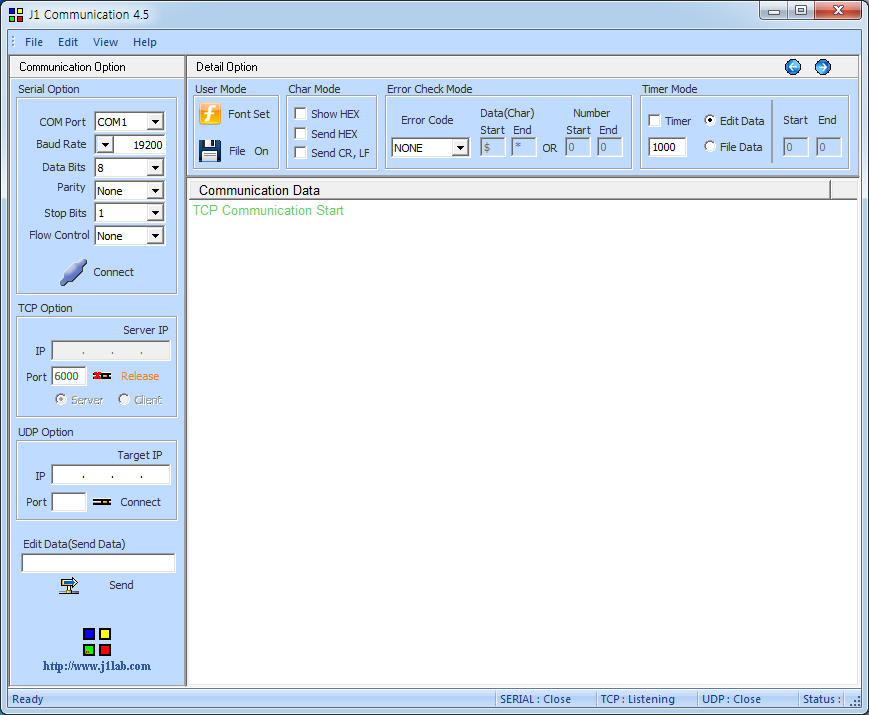
Task: Open the Error Code NONE dropdown
Action: [x=460, y=148]
